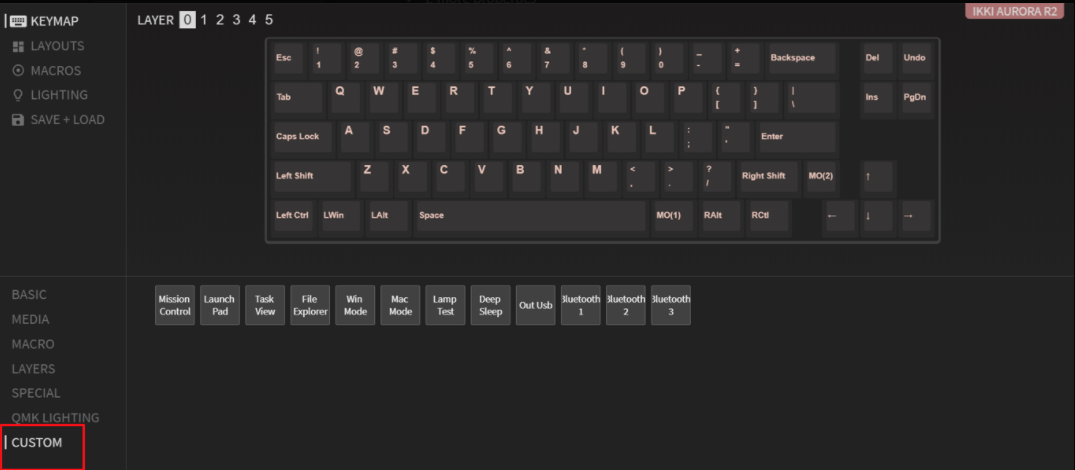
Task: Assign the Mission Control keycode
Action: (175, 305)
